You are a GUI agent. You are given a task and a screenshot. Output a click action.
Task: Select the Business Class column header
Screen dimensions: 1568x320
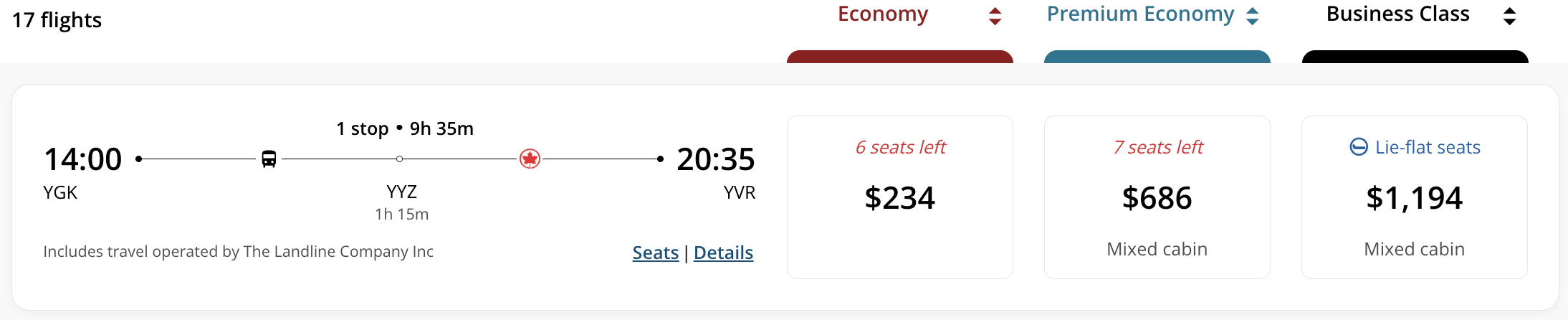(1397, 14)
